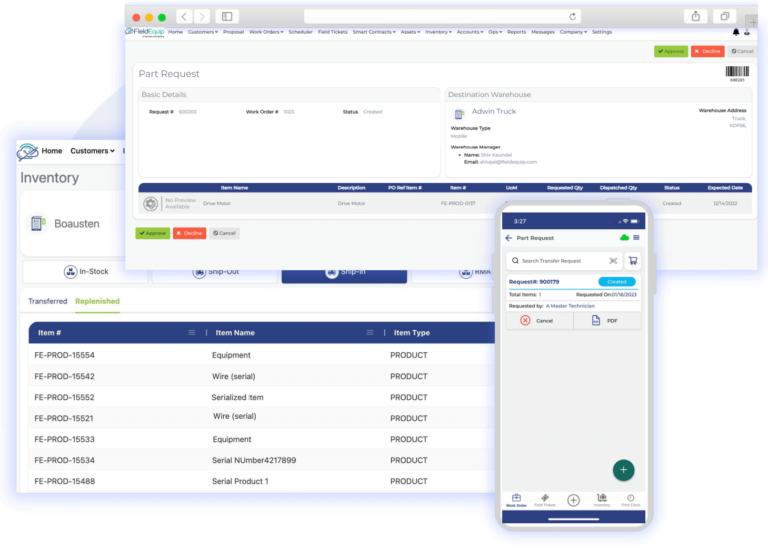Click the barcode image on Part Request

pos(737,72)
